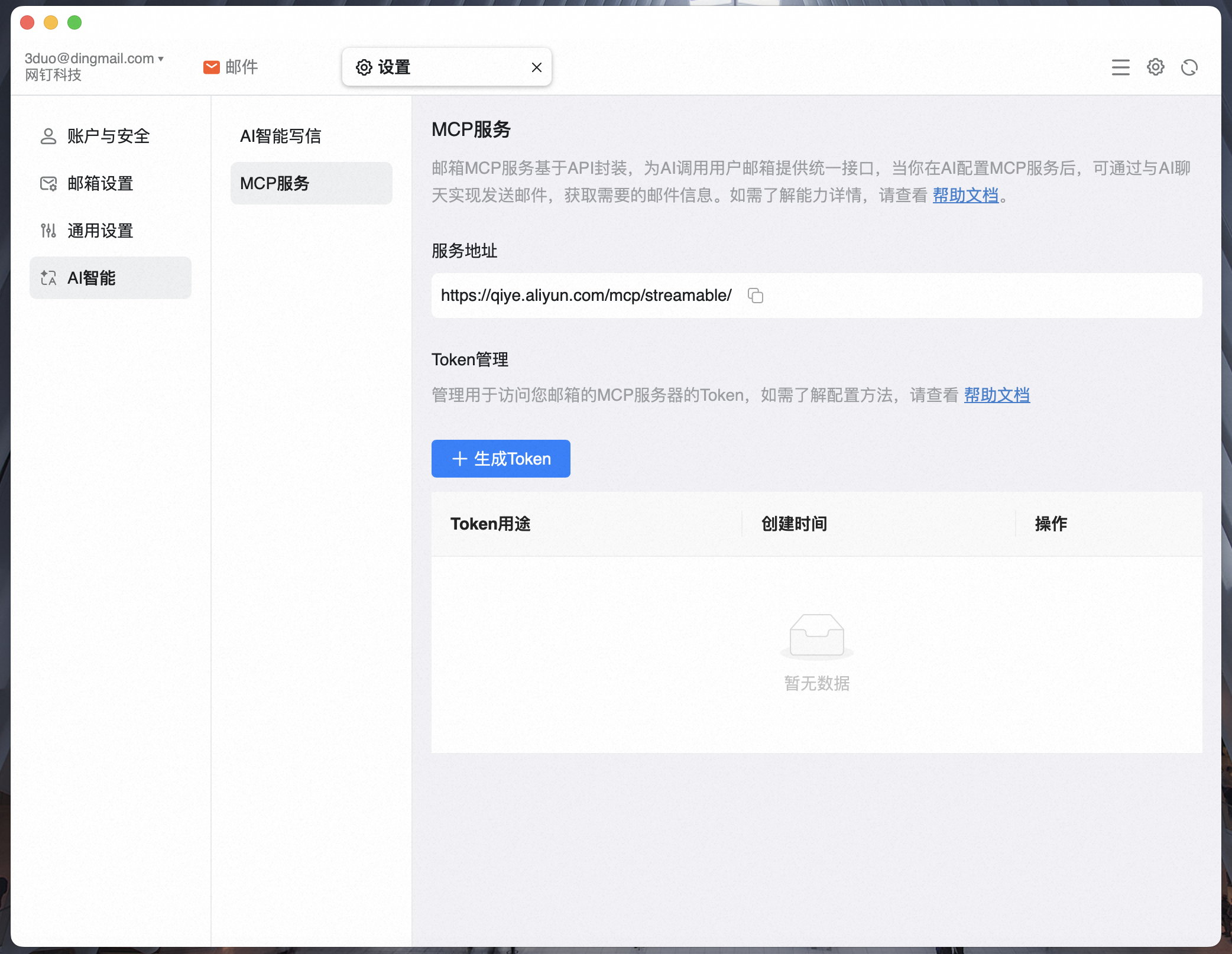The height and width of the screenshot is (954, 1232).
Task: Click the gear settings icon top right
Action: point(1155,67)
